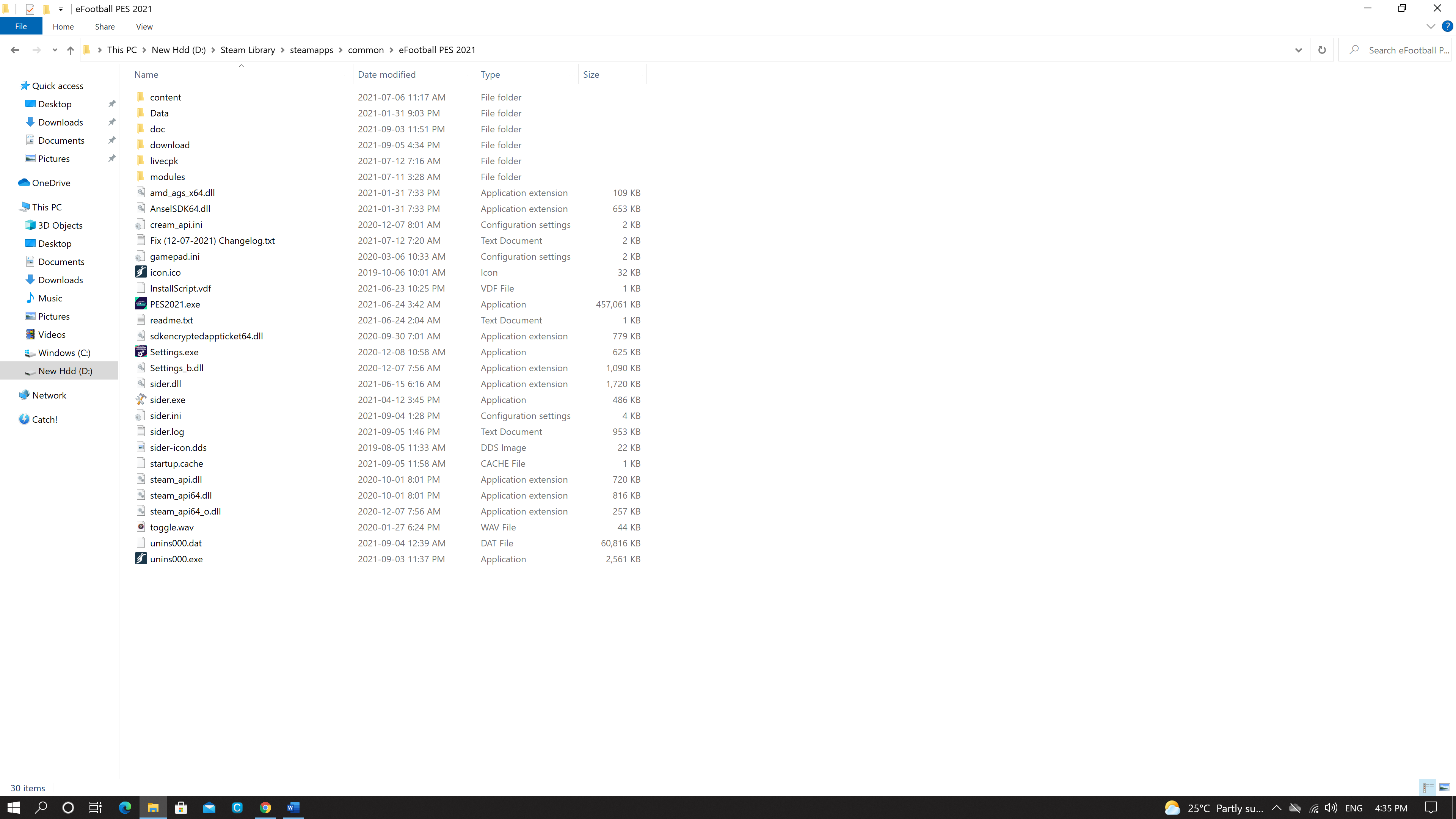This screenshot has width=1456, height=819.
Task: Open the File menu tab
Action: click(21, 27)
